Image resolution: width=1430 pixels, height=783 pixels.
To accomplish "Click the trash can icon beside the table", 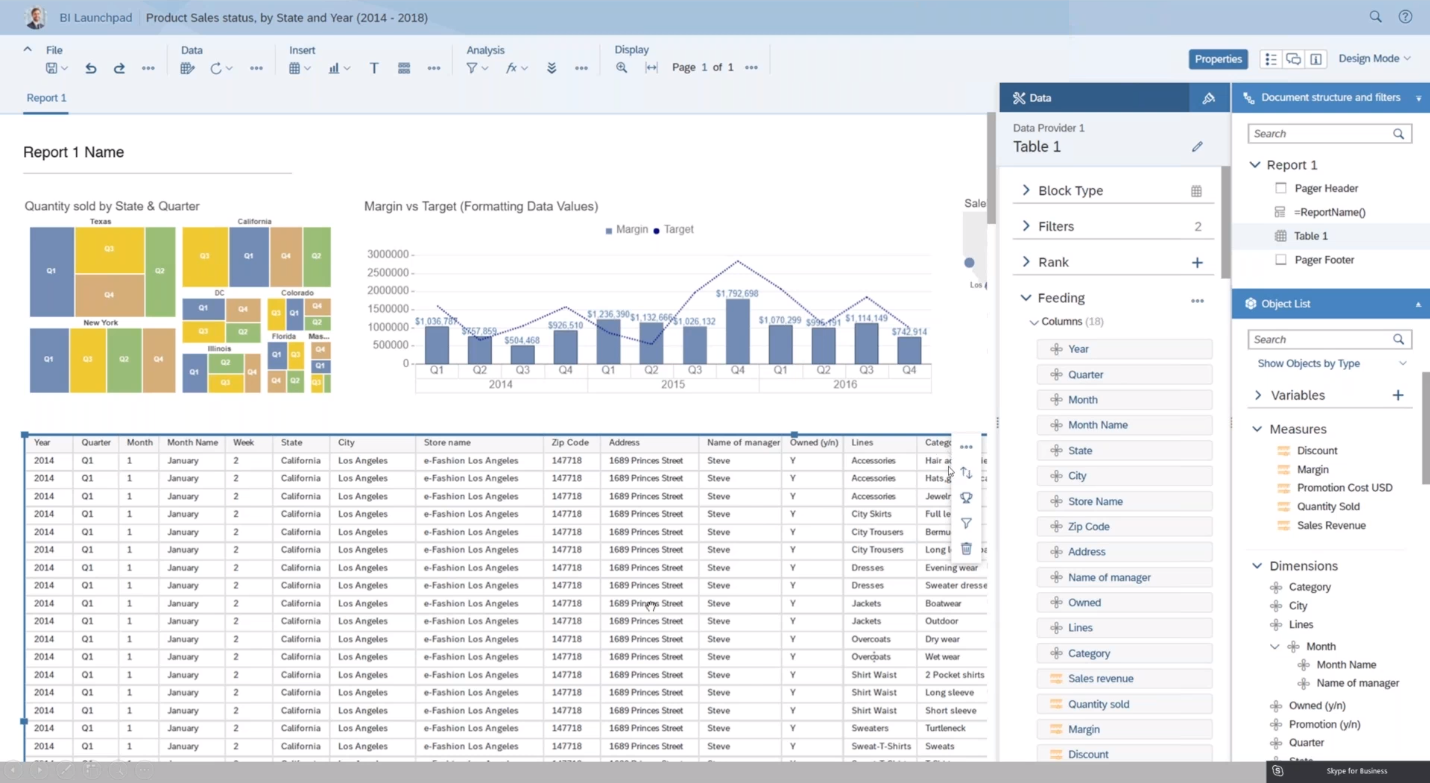I will coord(966,548).
